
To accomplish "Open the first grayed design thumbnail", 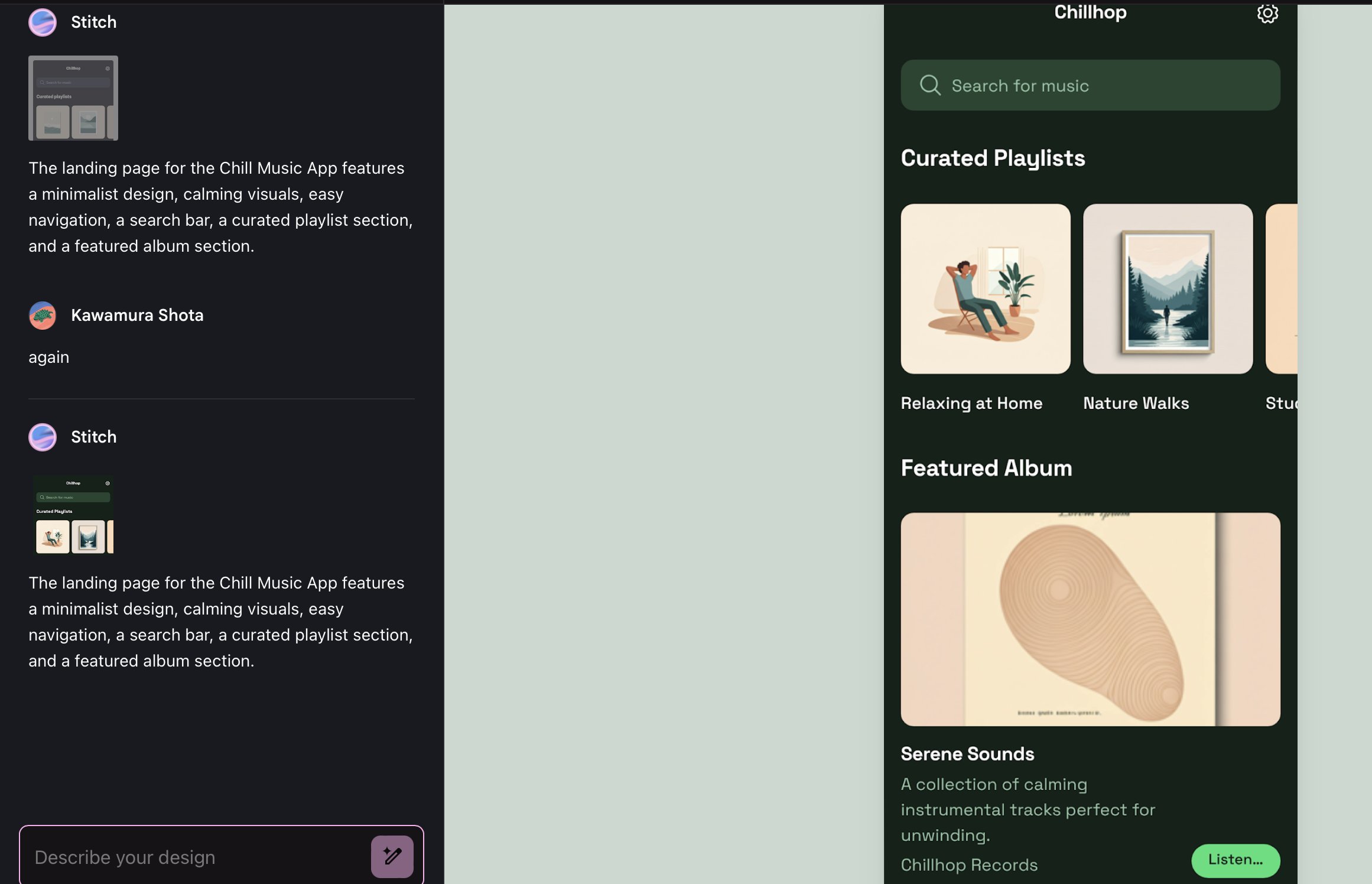I will pos(73,98).
